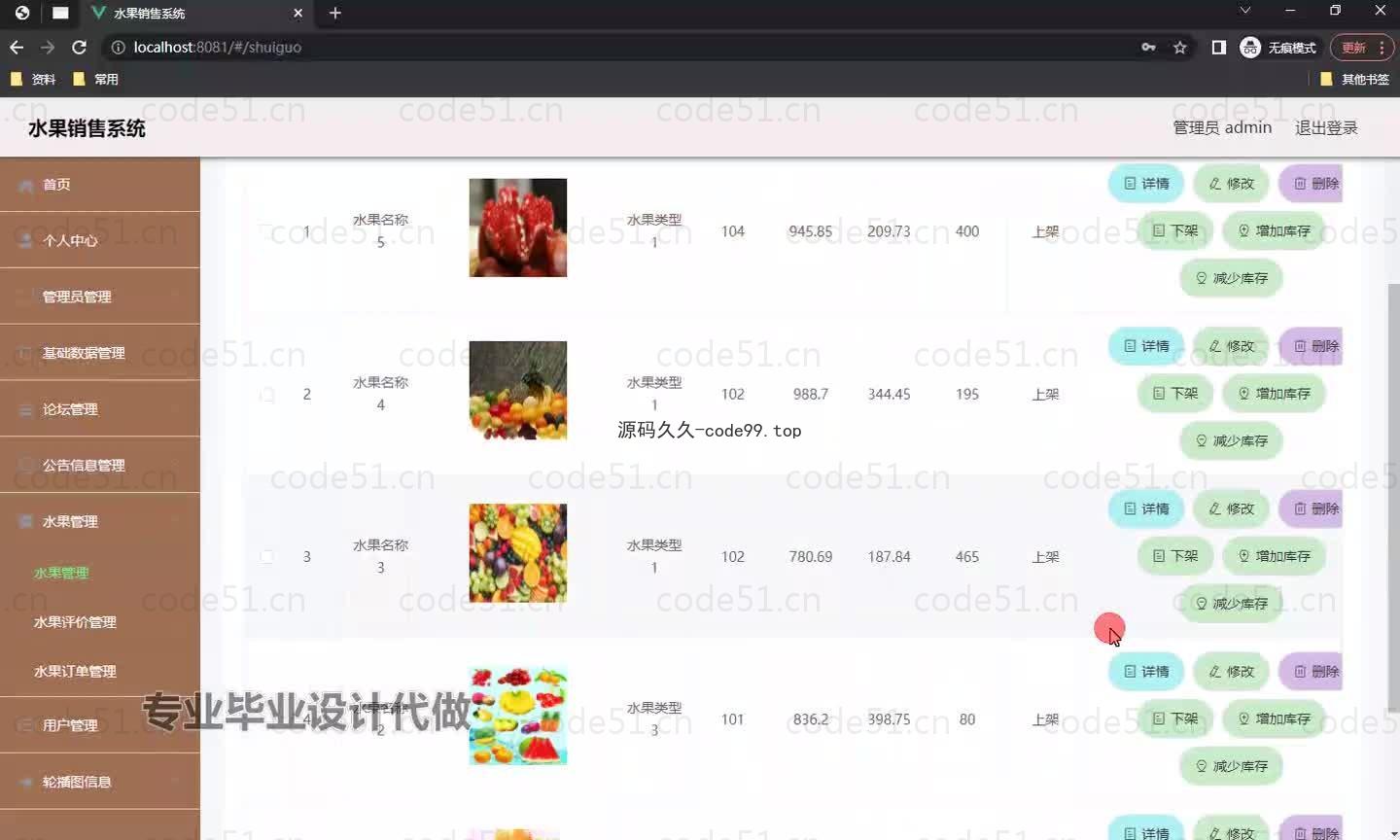Click 下架 for 水果名称 4
The height and width of the screenshot is (840, 1400).
[x=1175, y=394]
